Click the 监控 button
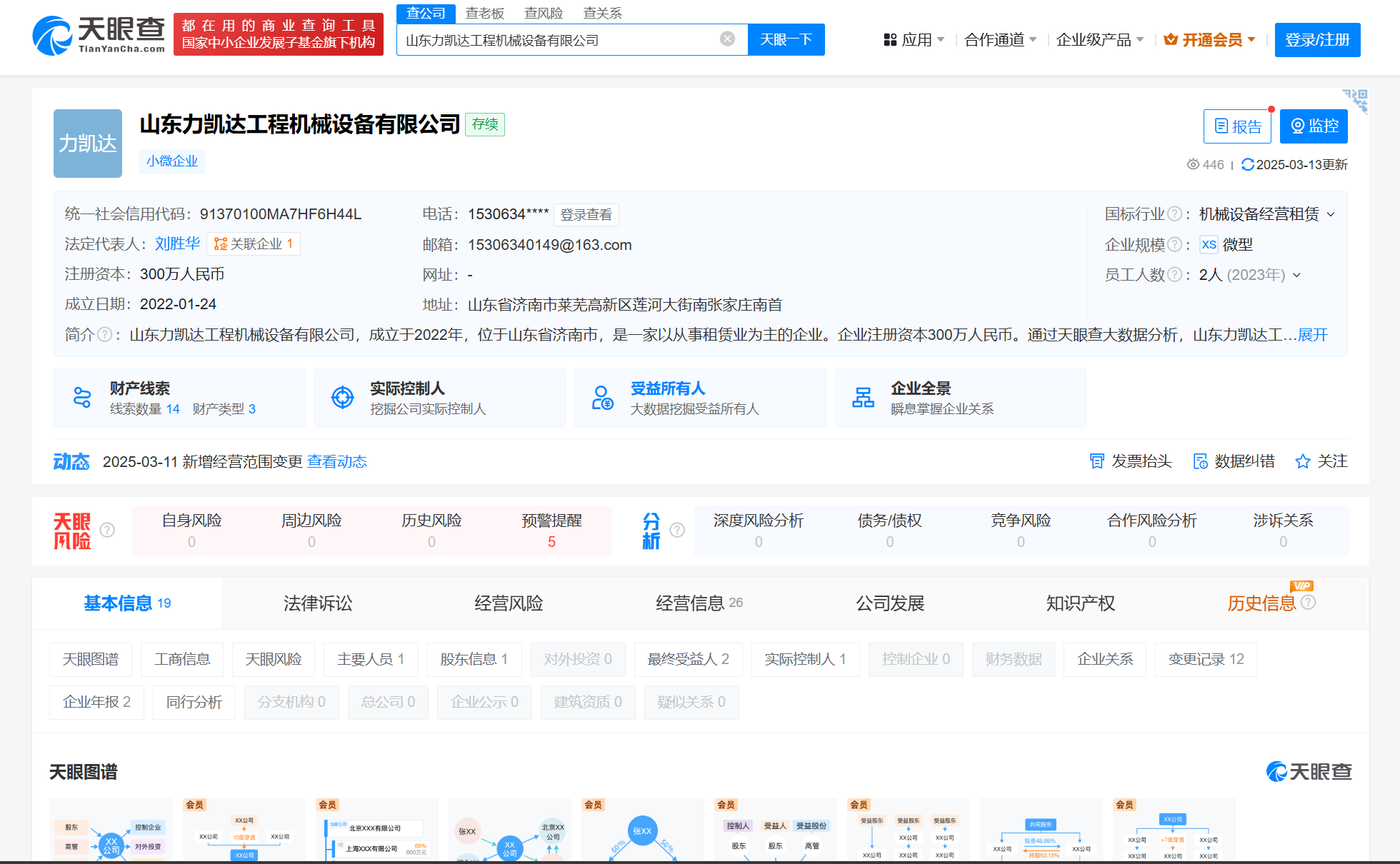Image resolution: width=1400 pixels, height=864 pixels. (x=1314, y=126)
